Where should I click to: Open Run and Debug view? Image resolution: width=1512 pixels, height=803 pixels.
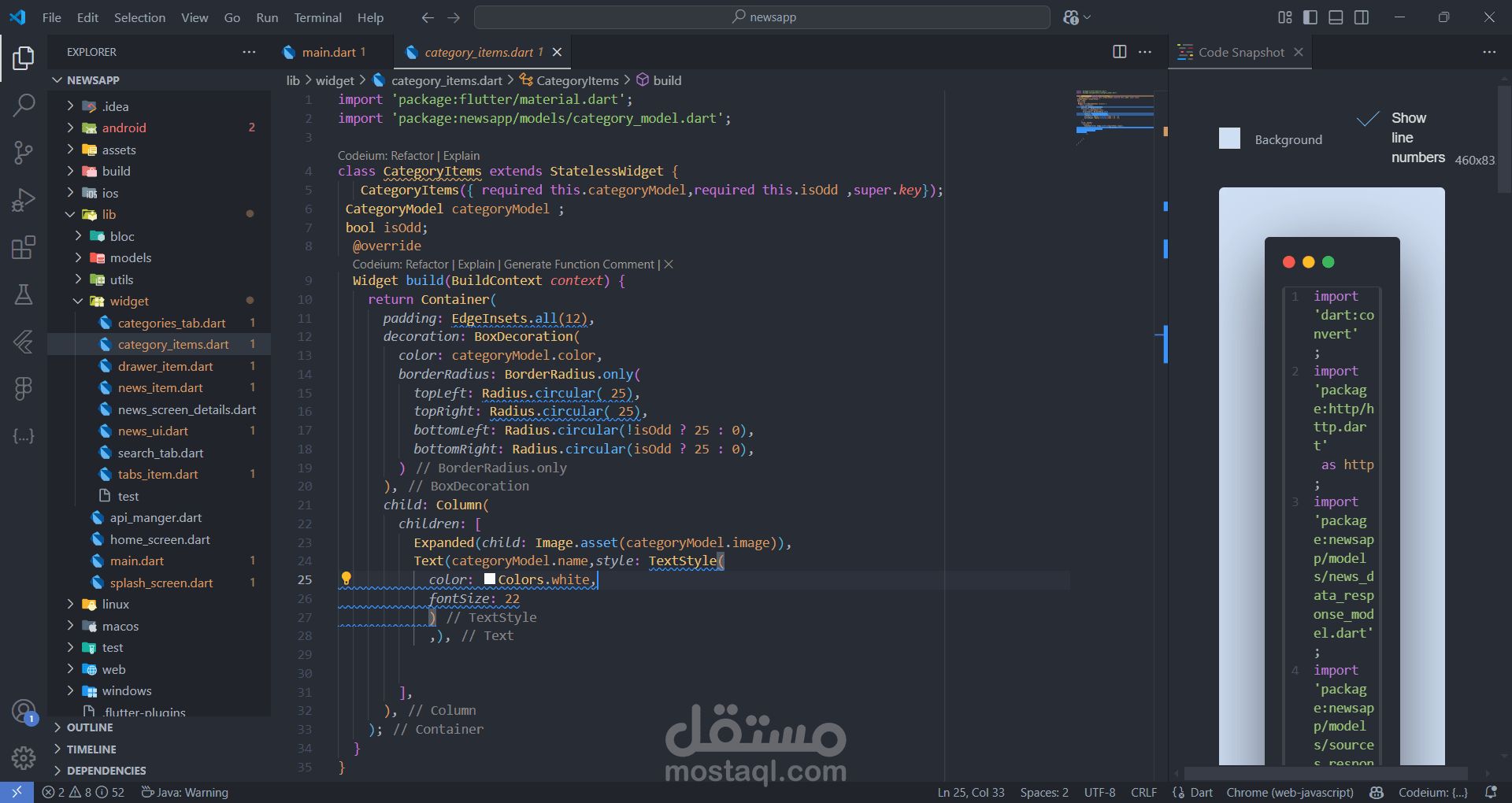click(x=24, y=200)
